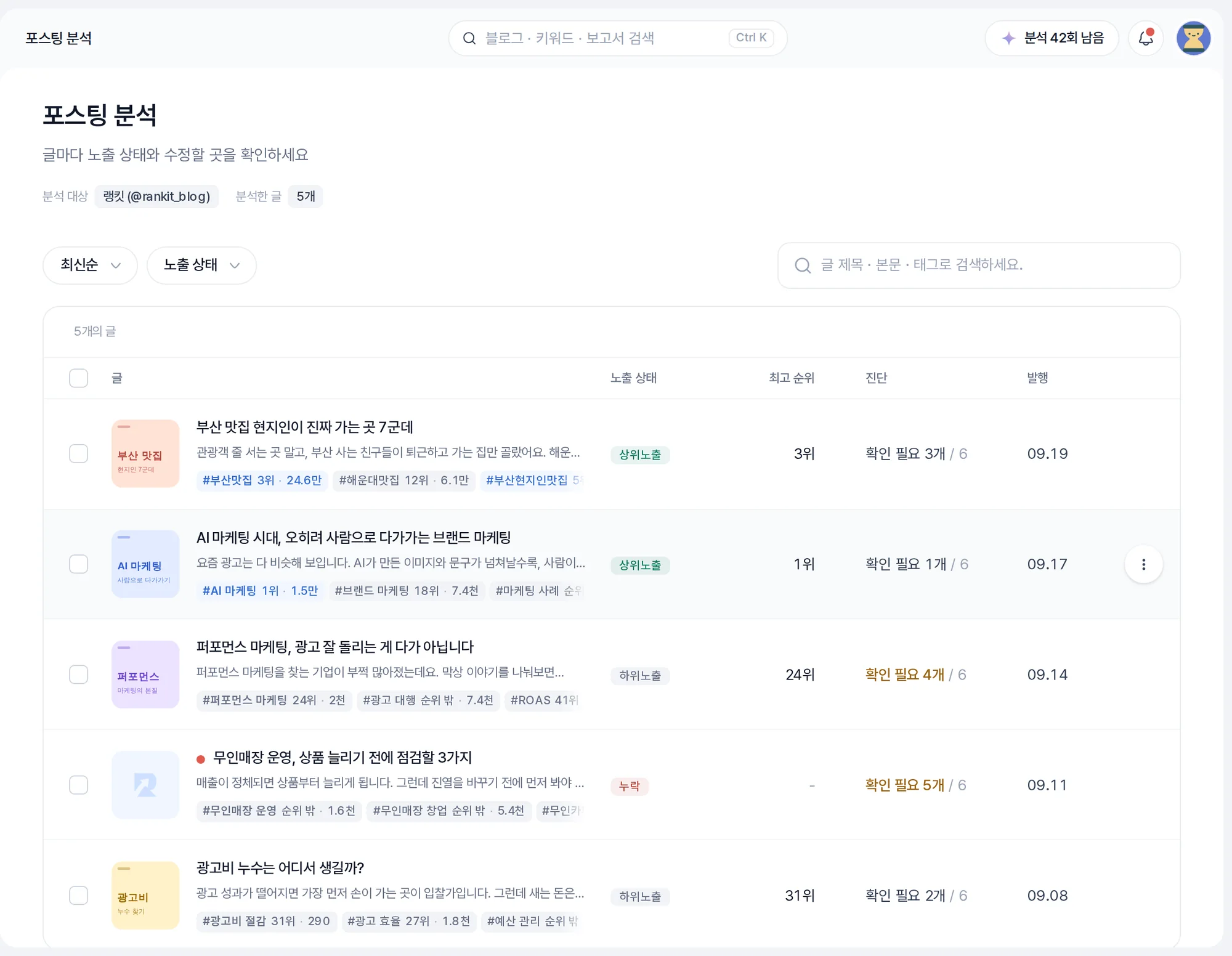This screenshot has height=956, width=1232.
Task: Click 확인 필요 4개 / 6 diagnosis
Action: (x=915, y=674)
